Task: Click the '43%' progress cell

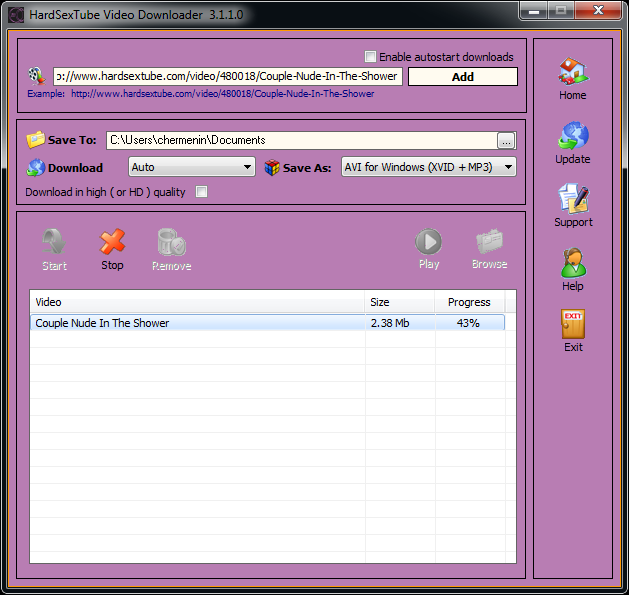Action: click(468, 323)
